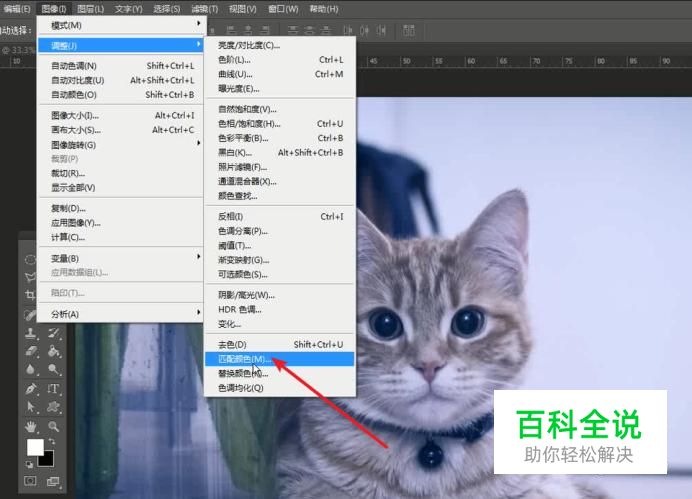Open the 编辑(E) menu
The image size is (692, 499).
coord(17,8)
